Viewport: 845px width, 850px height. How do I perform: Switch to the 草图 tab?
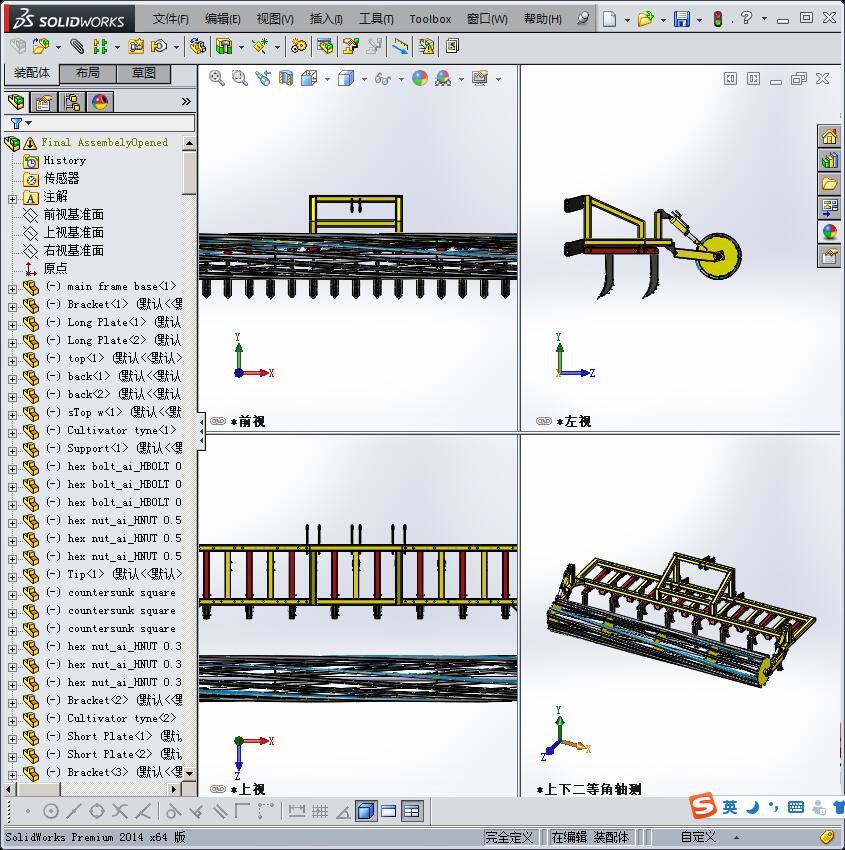[x=144, y=73]
